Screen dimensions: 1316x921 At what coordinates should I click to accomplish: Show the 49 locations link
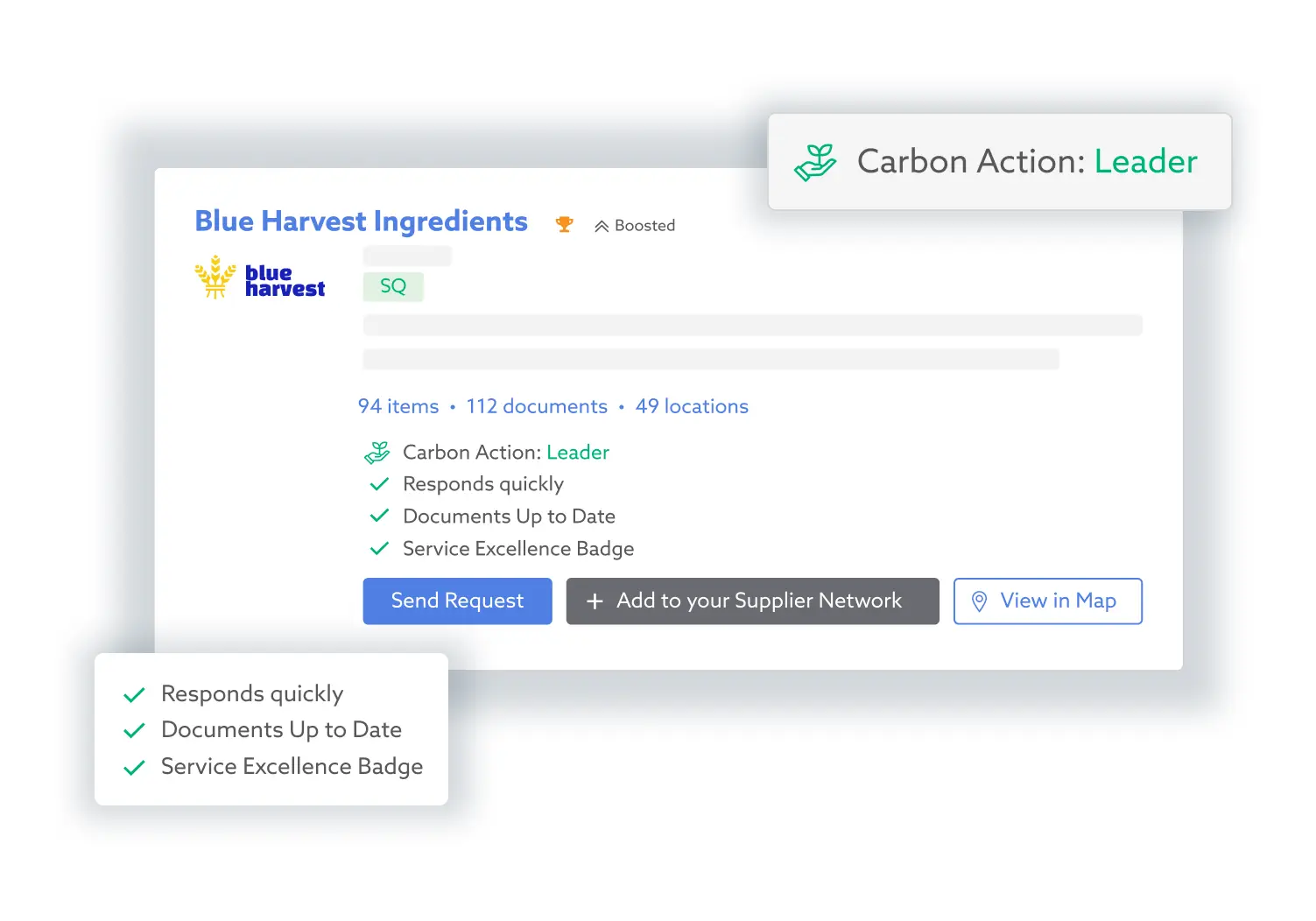pos(692,406)
